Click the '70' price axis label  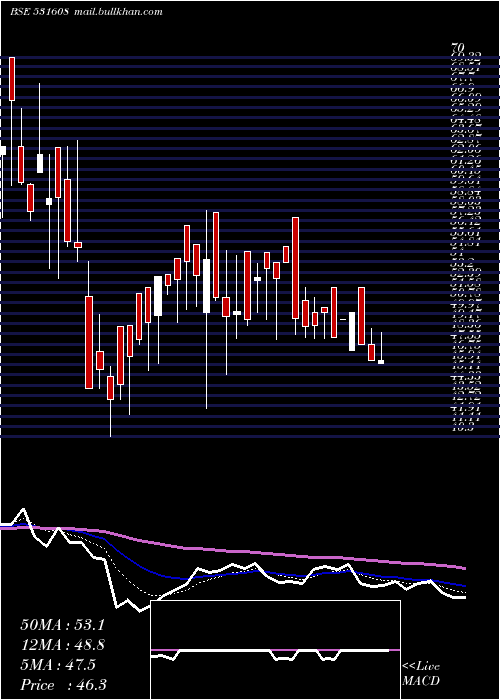tap(458, 47)
